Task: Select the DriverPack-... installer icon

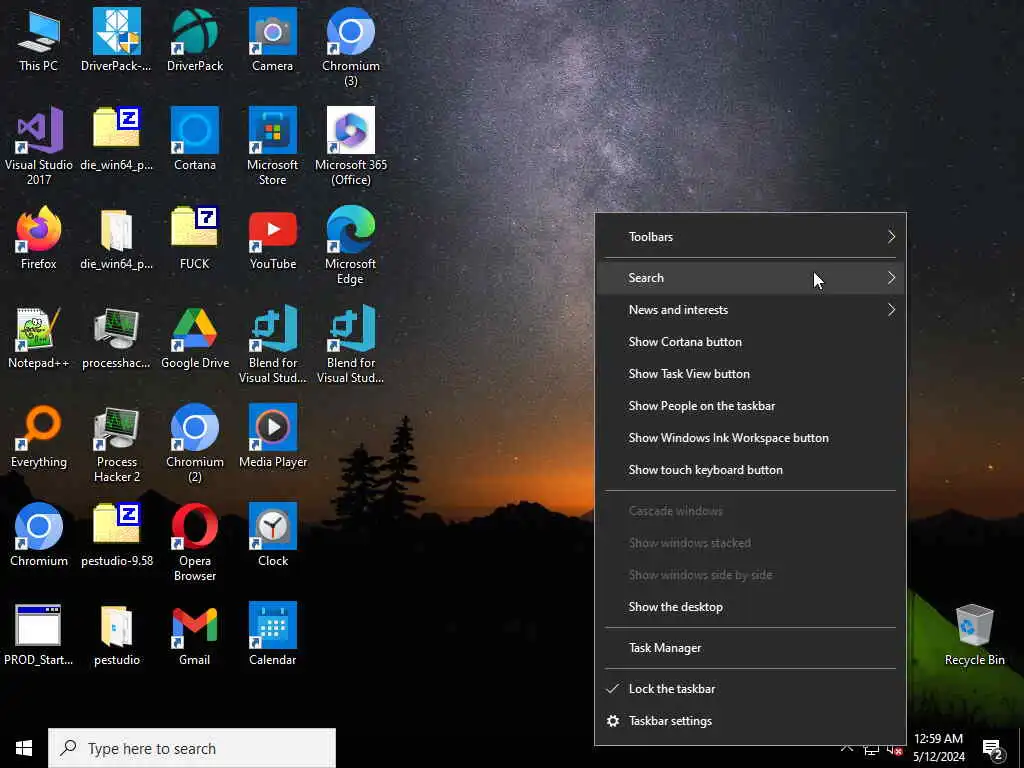Action: click(117, 40)
